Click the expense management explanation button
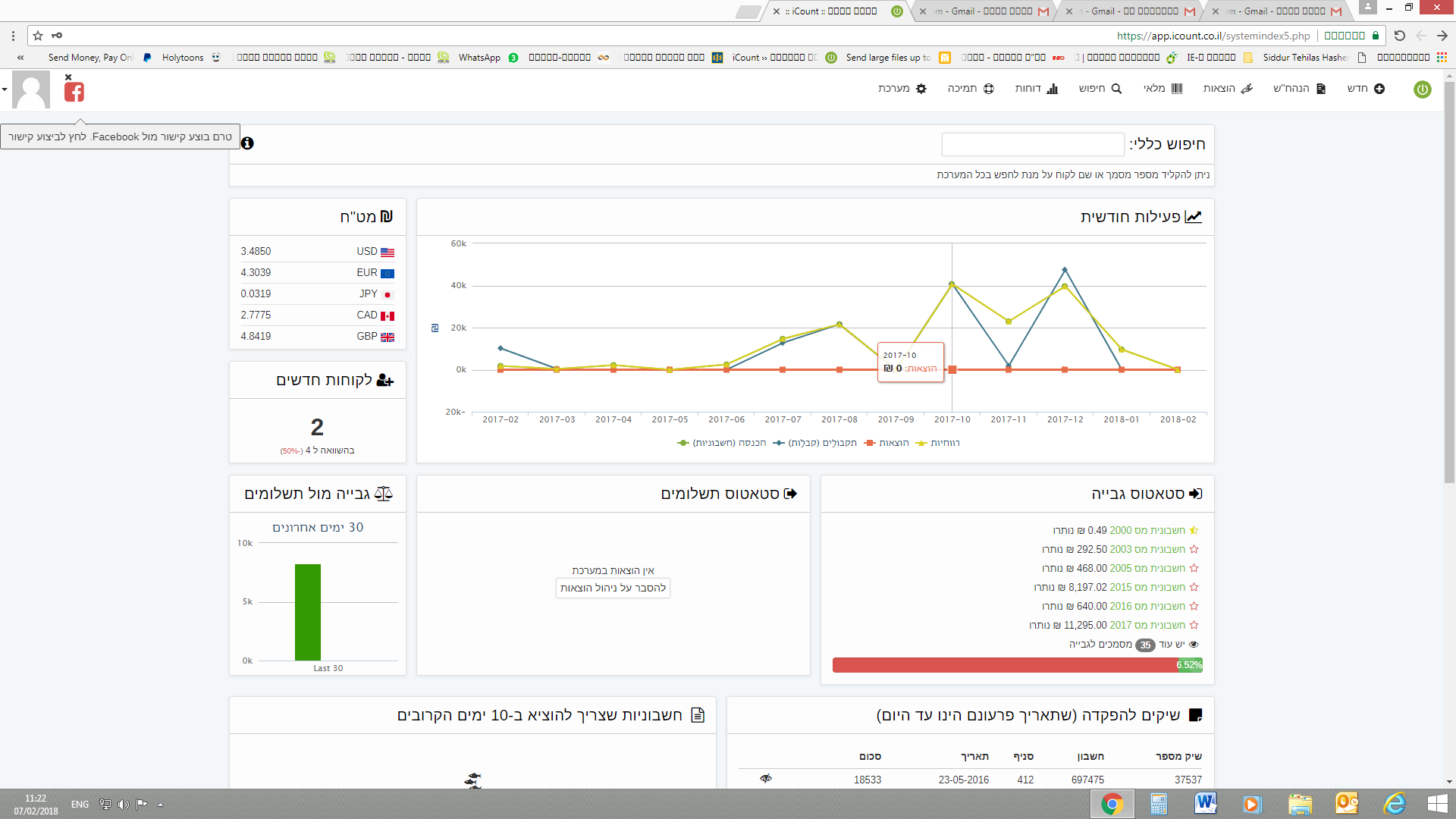This screenshot has width=1456, height=819. 613,588
